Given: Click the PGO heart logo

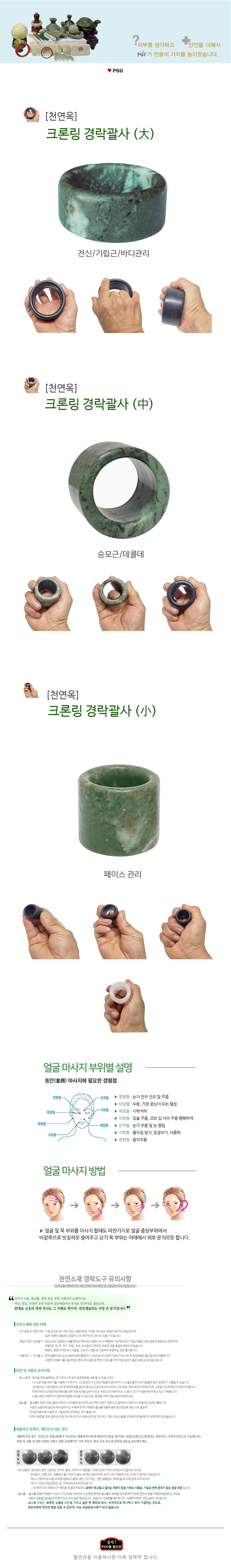Looking at the screenshot, I should (115, 71).
